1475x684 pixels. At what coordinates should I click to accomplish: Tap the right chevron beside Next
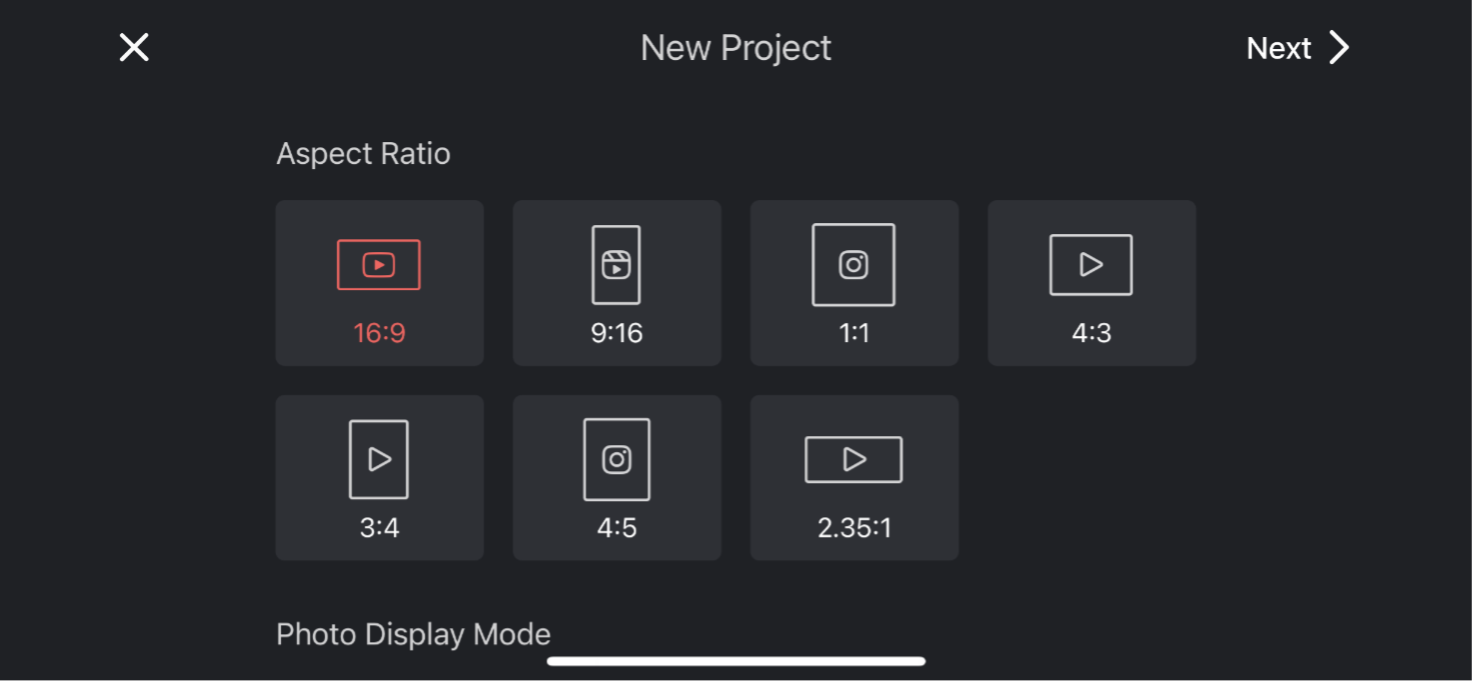click(x=1339, y=47)
